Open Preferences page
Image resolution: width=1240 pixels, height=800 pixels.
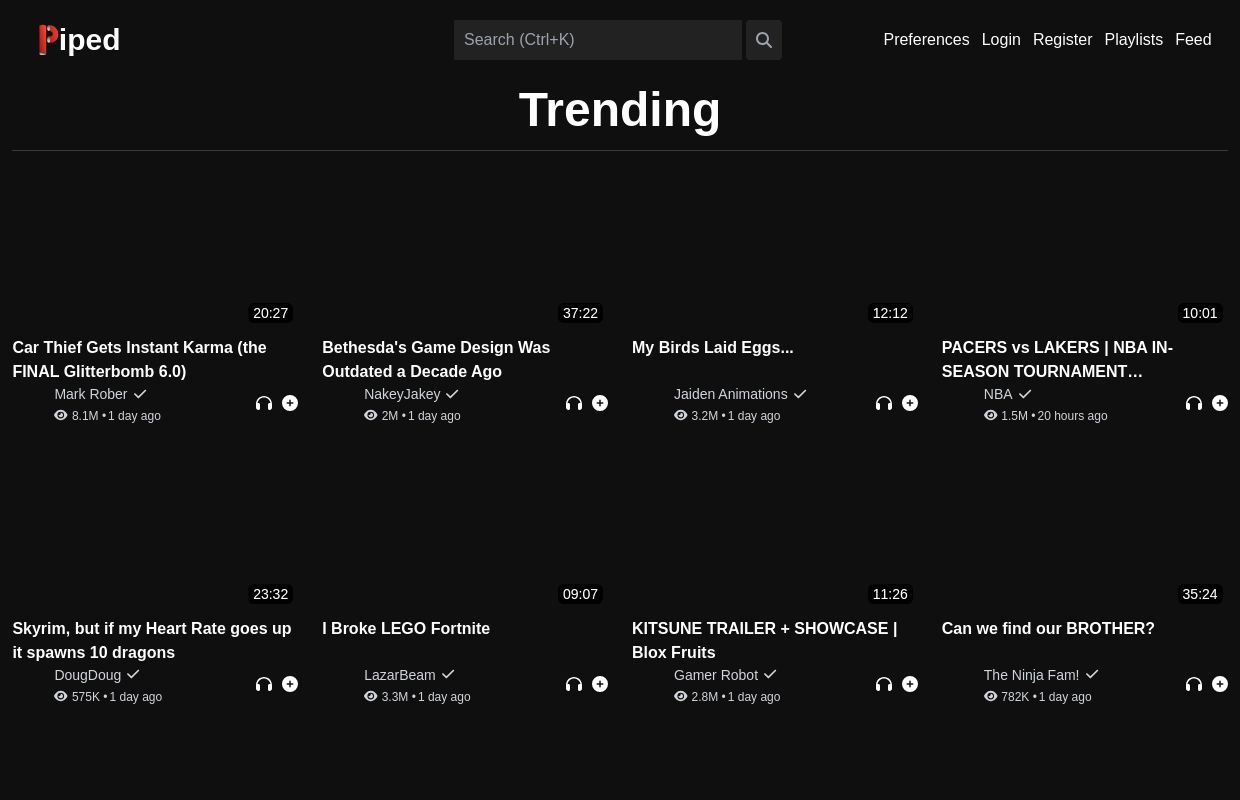926,40
